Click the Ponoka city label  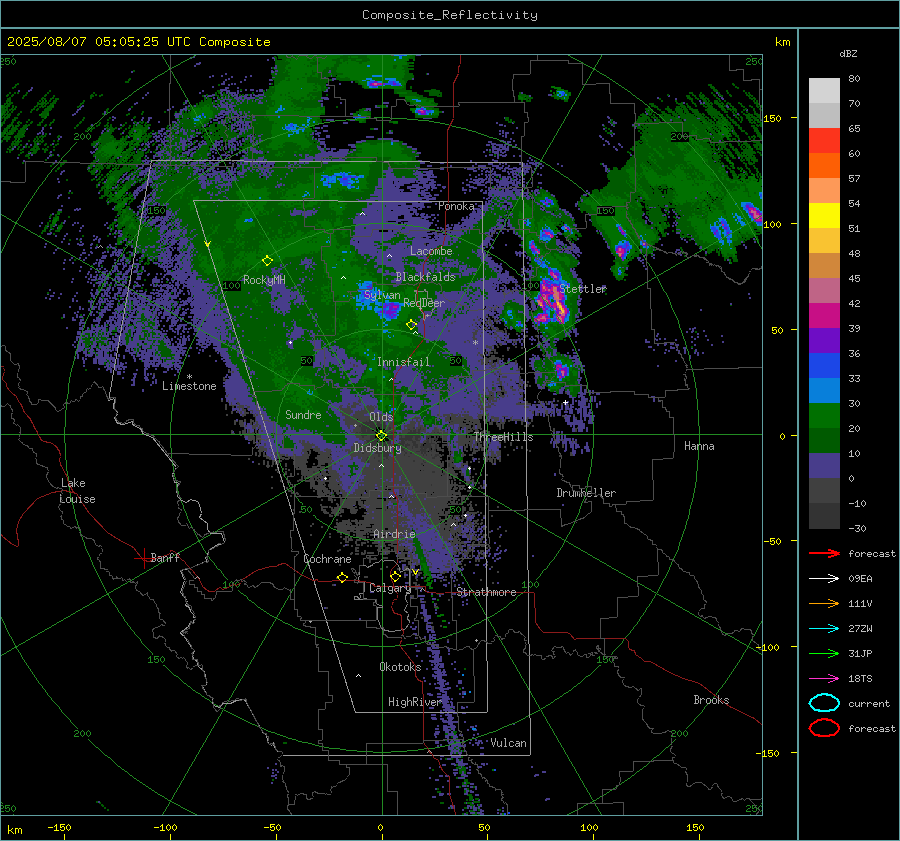tap(456, 206)
